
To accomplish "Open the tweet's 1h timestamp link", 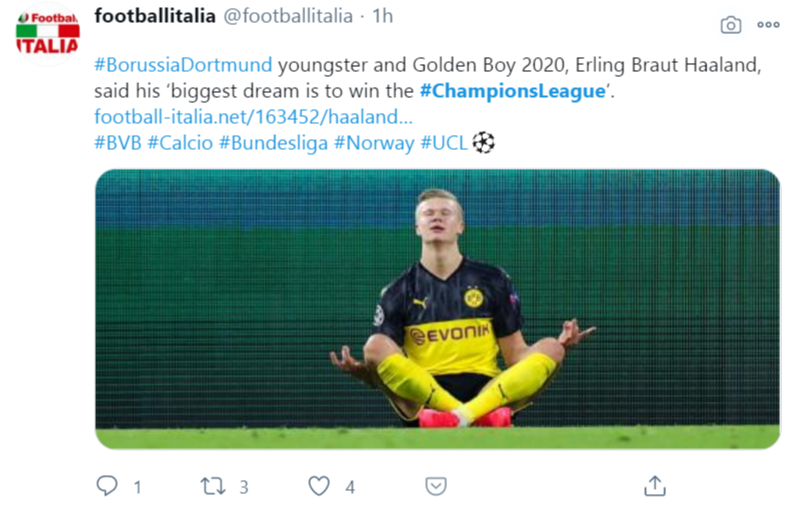I will pyautogui.click(x=382, y=16).
